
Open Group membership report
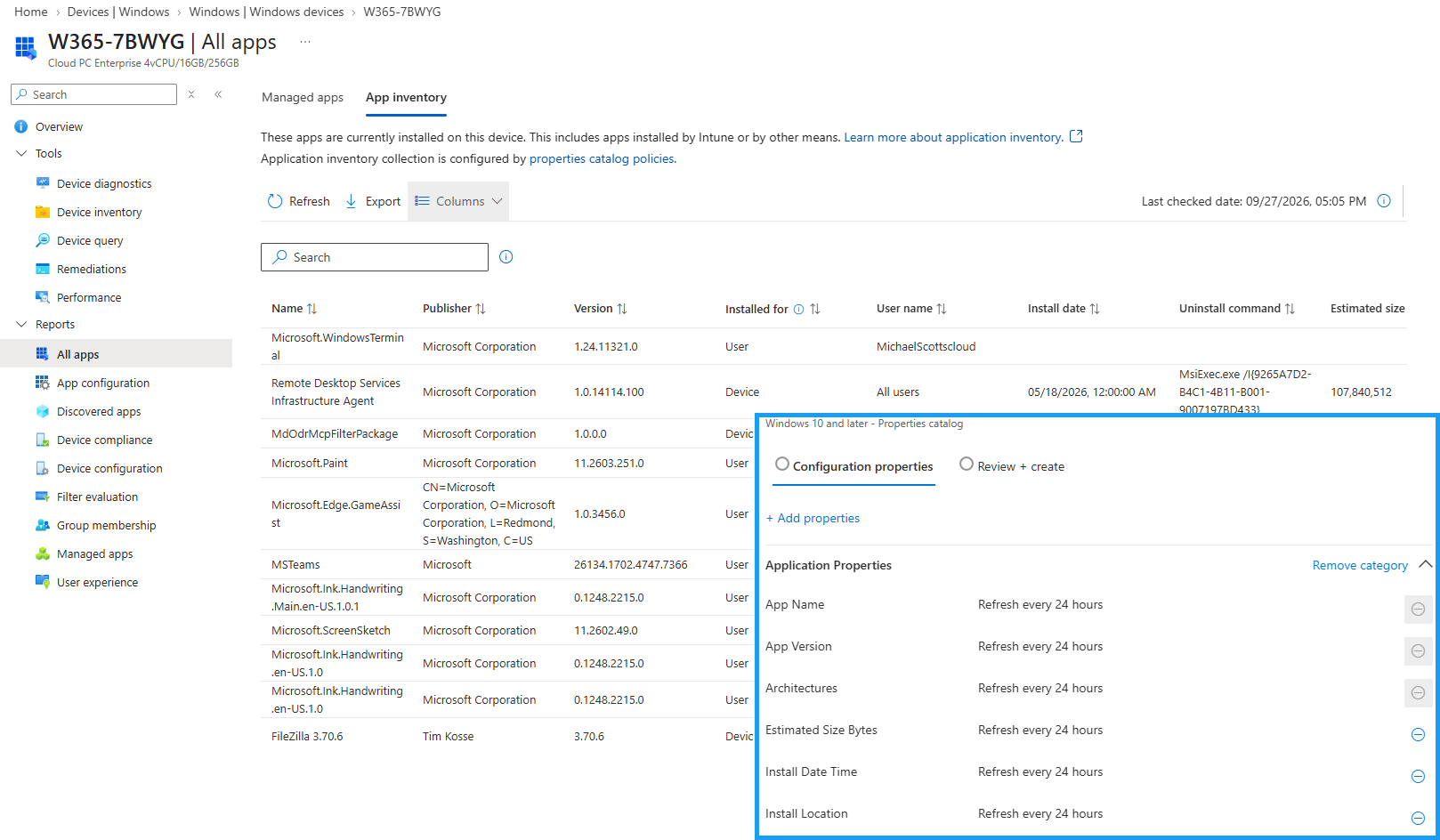106,525
